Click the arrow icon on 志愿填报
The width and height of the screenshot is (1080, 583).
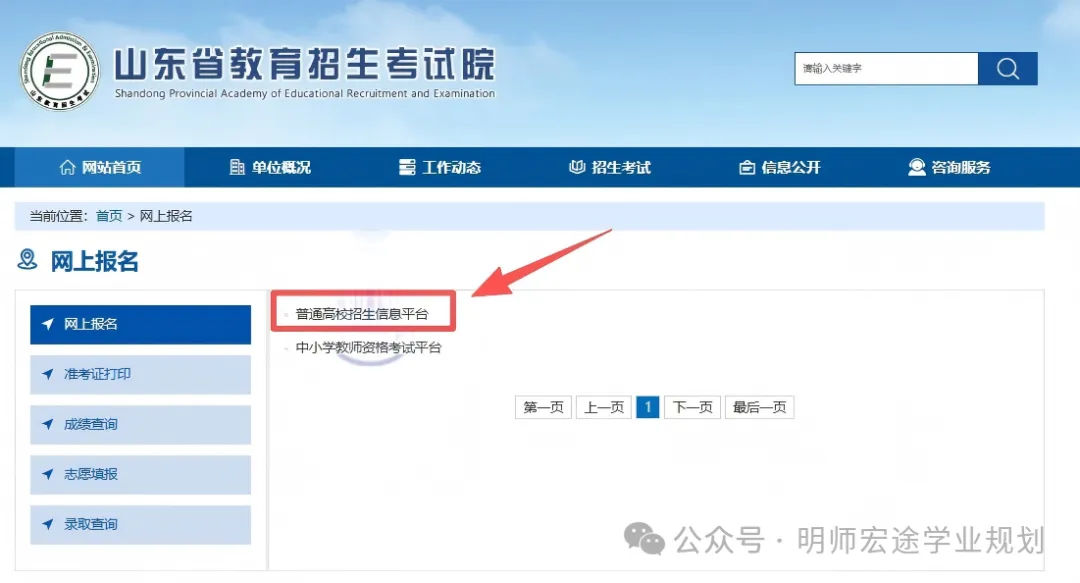tap(48, 473)
